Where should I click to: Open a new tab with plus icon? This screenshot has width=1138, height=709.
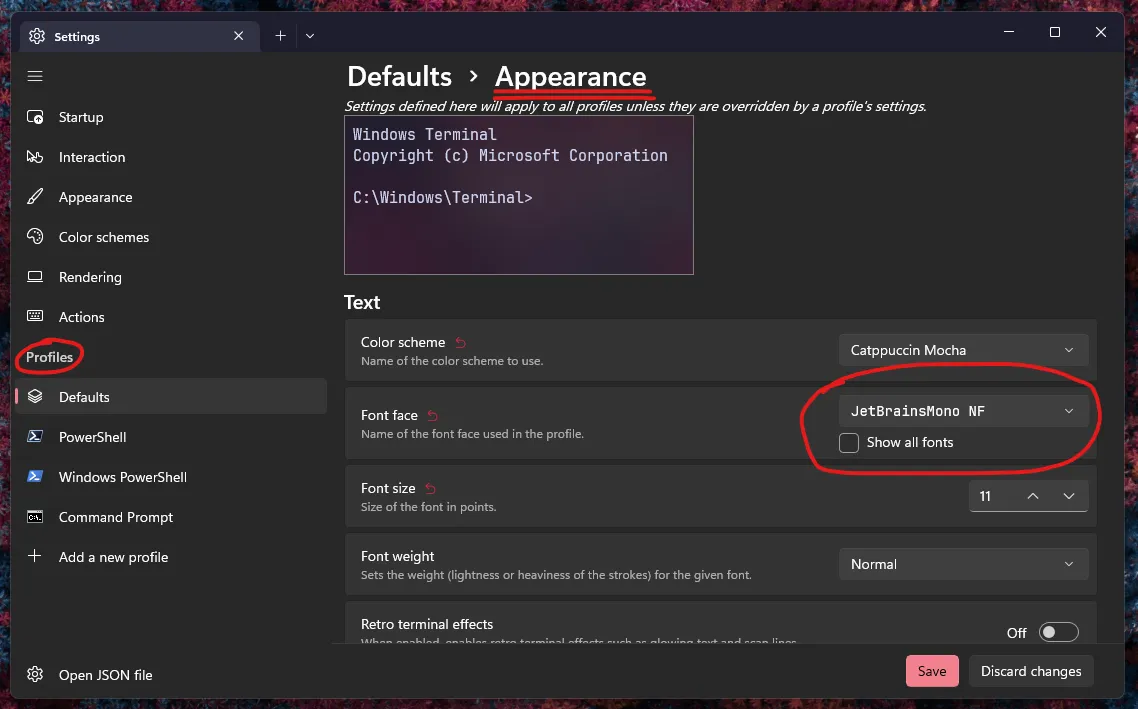tap(280, 36)
